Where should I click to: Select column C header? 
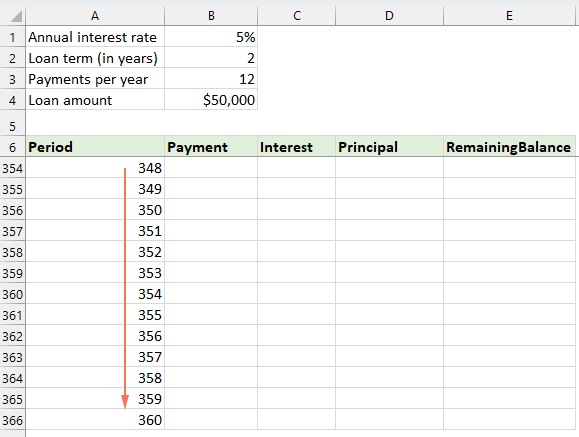297,16
